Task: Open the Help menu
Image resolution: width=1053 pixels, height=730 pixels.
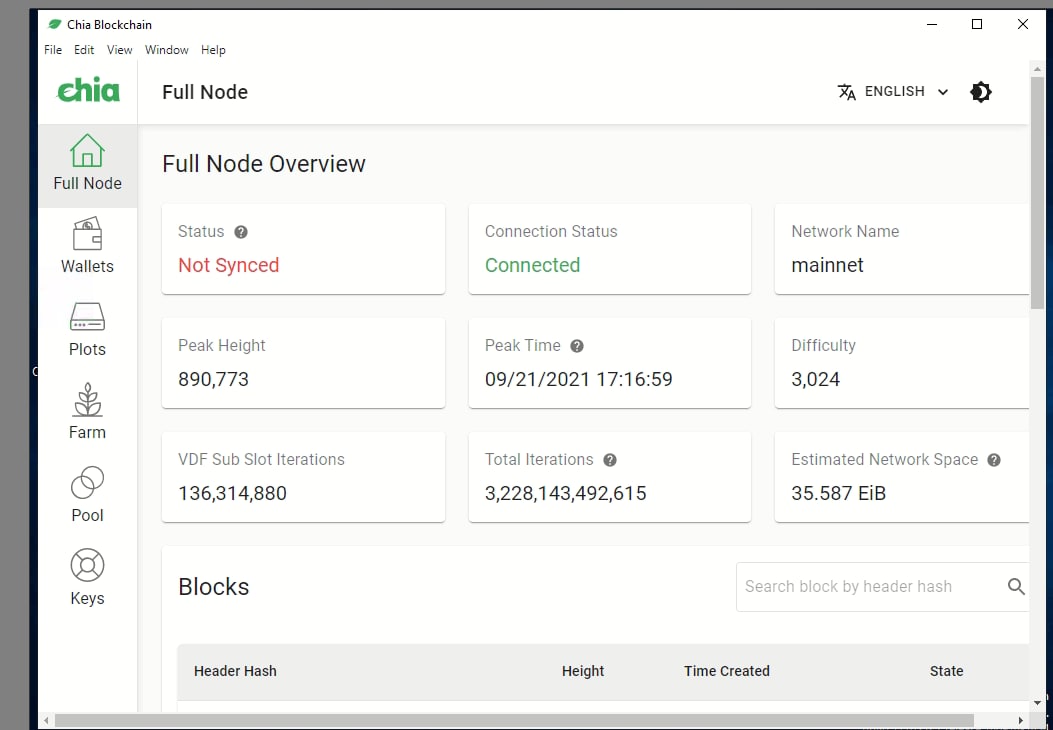Action: pos(213,50)
